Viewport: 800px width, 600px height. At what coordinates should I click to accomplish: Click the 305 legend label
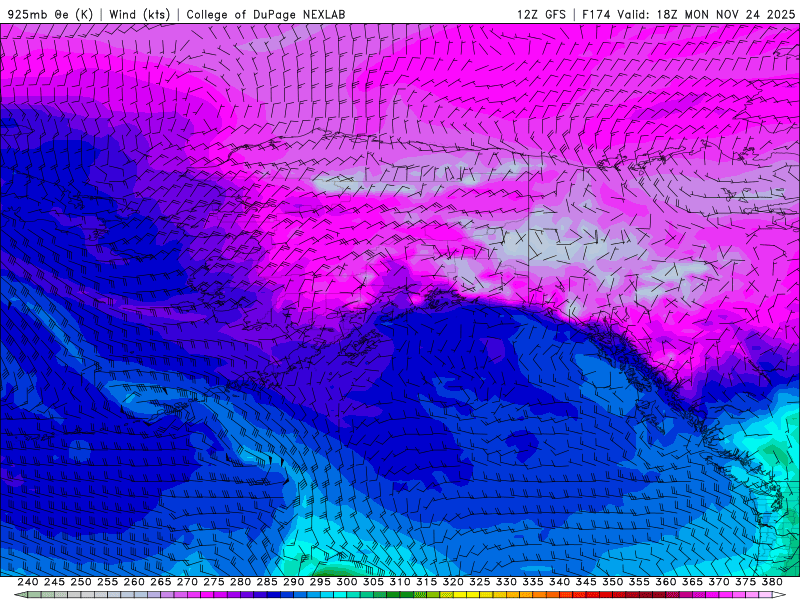[x=373, y=582]
